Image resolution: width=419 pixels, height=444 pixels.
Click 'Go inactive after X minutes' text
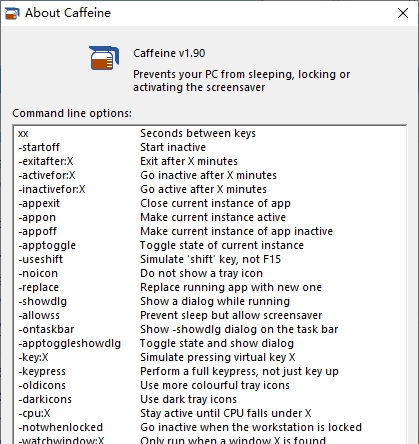[208, 175]
